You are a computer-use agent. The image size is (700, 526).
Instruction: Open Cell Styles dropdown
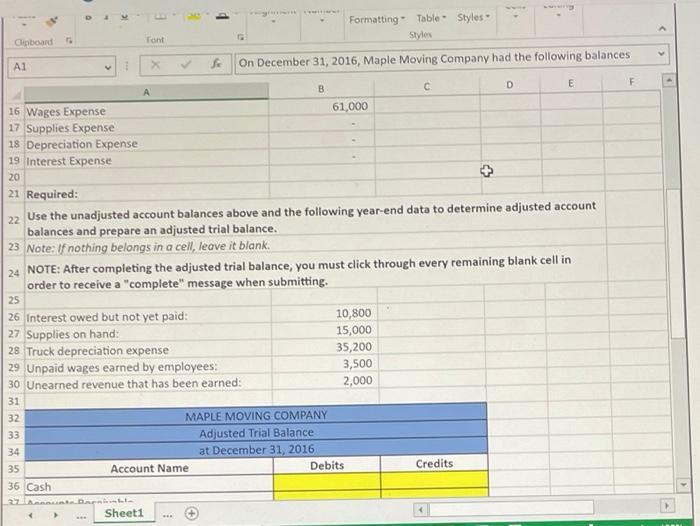click(473, 17)
